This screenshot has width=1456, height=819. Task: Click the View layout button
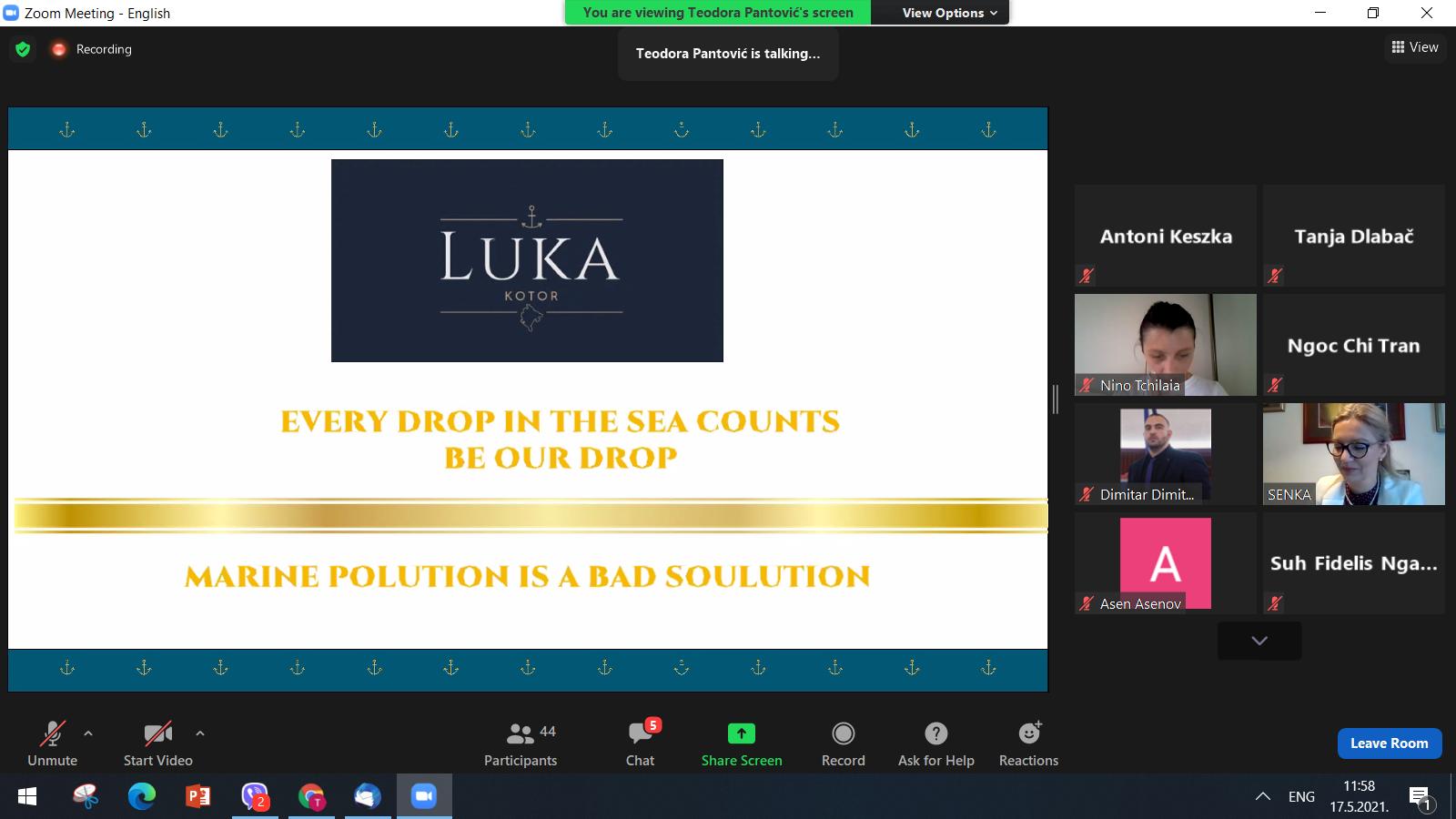pyautogui.click(x=1415, y=47)
